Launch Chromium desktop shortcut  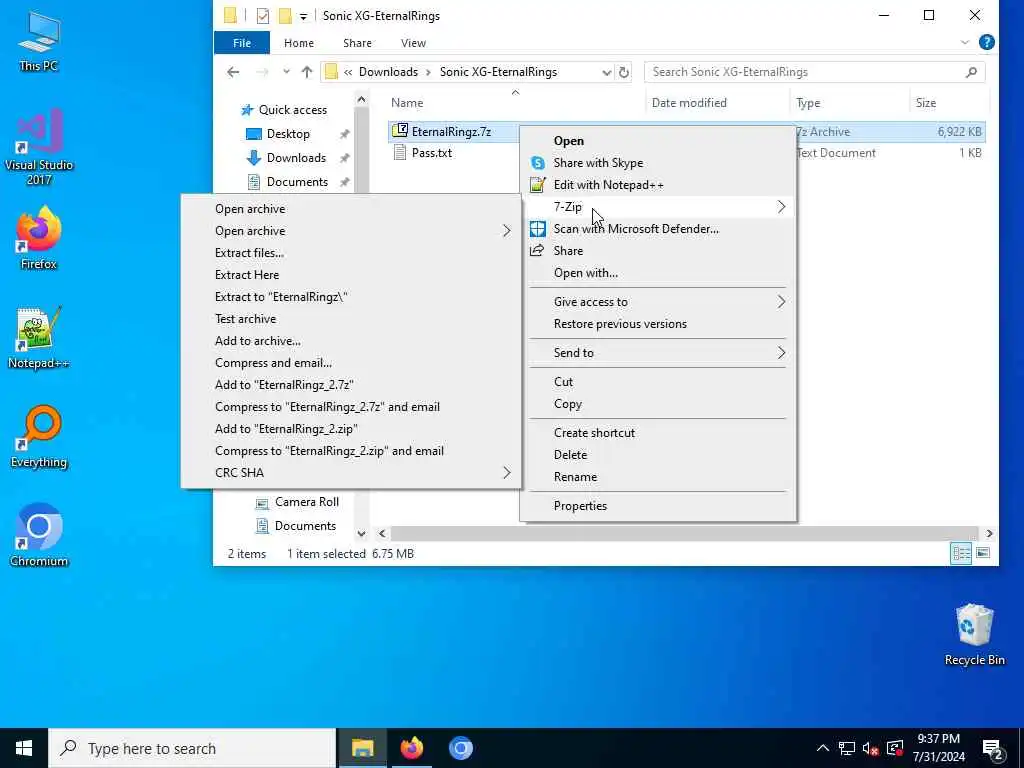(x=39, y=536)
